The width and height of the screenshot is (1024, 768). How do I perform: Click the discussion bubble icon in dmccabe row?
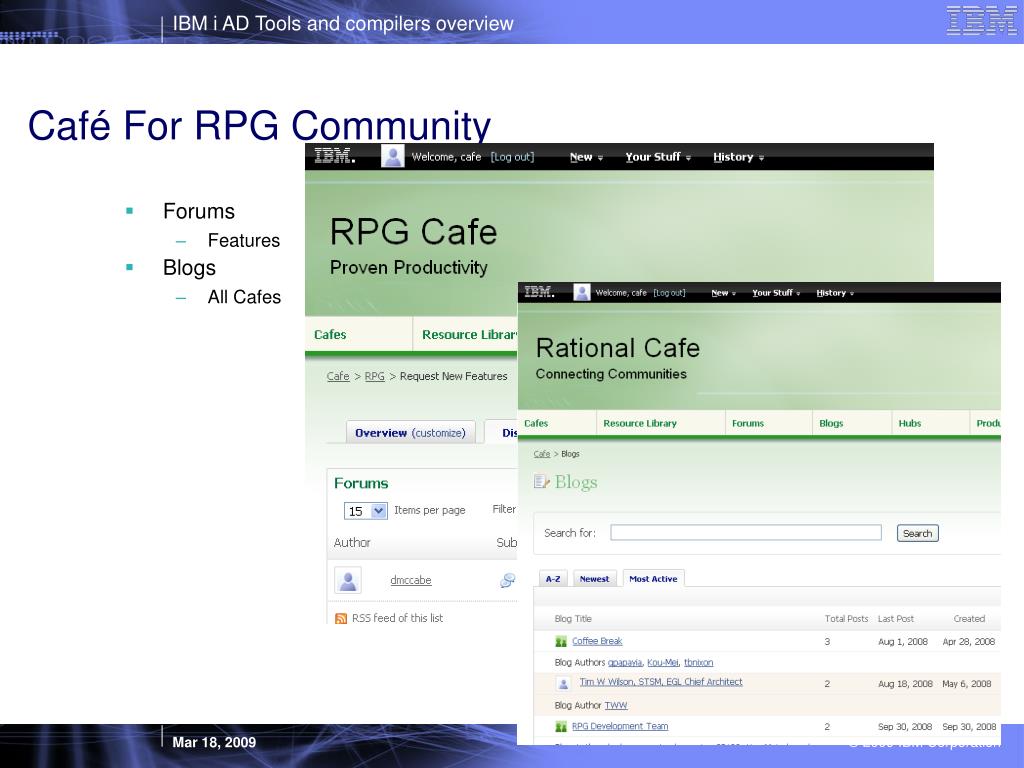pos(507,580)
